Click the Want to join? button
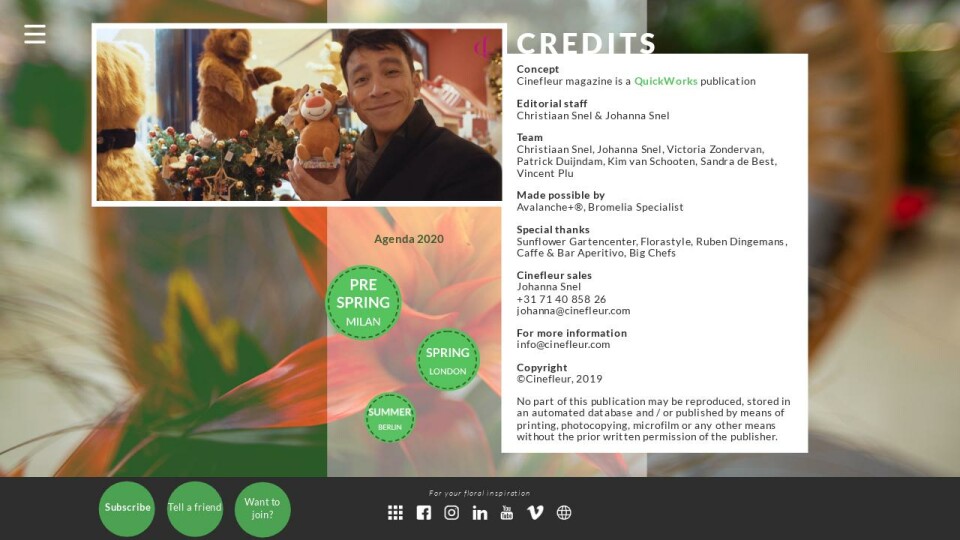 coord(262,509)
